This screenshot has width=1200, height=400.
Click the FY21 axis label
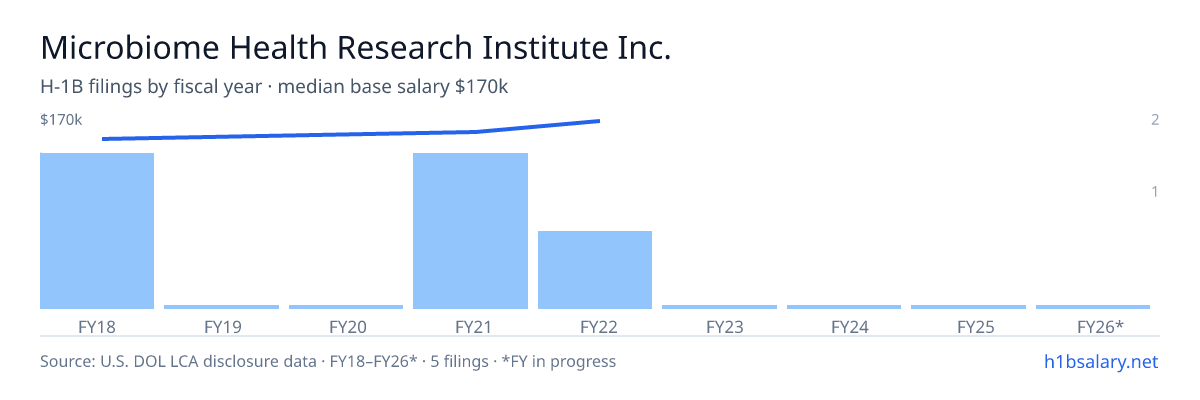pyautogui.click(x=470, y=326)
